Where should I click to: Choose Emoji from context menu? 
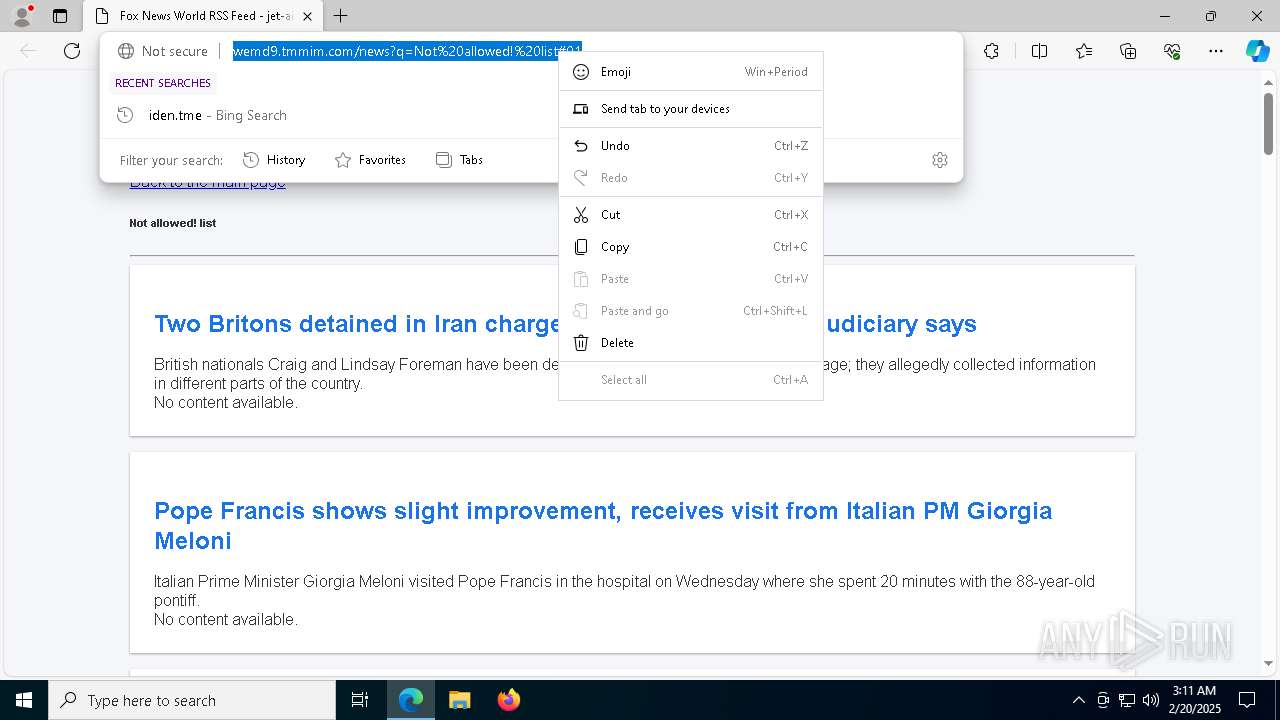tap(690, 72)
